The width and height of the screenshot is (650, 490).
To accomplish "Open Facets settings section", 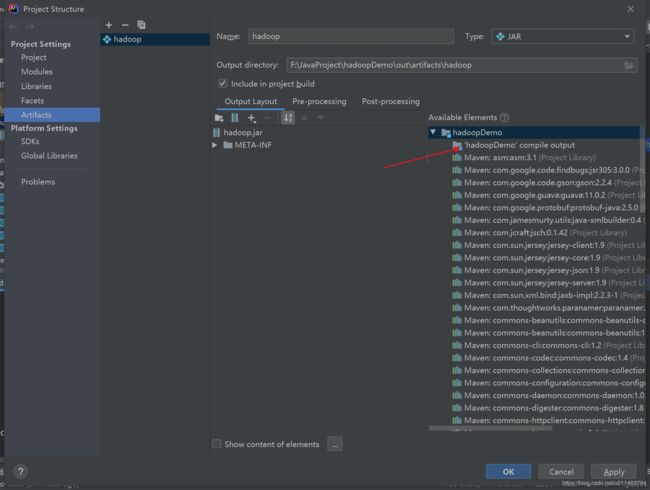I will point(32,101).
